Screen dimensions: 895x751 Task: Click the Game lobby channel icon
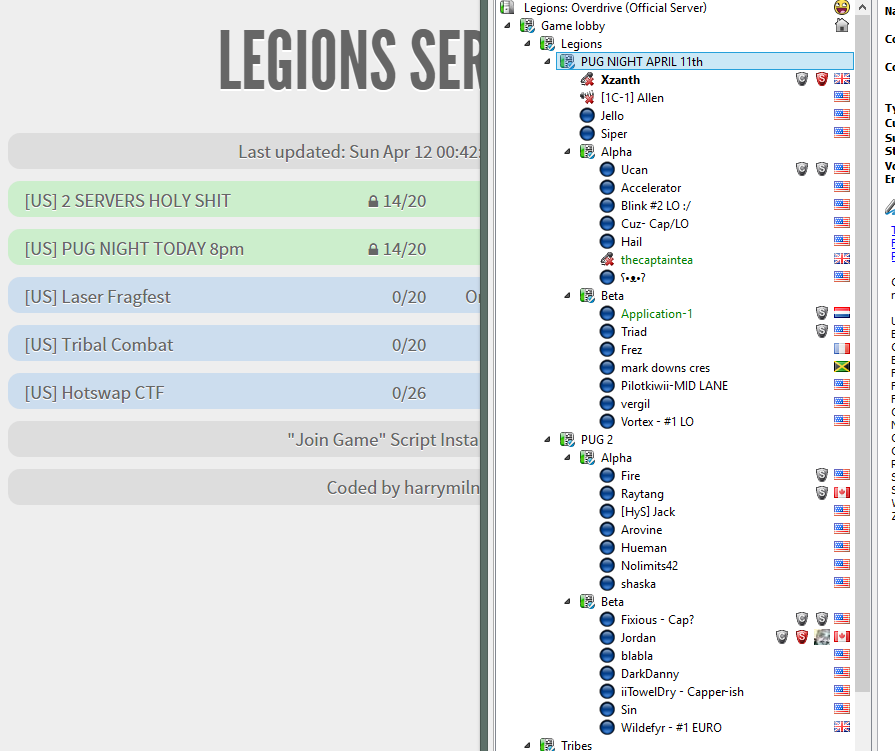tap(527, 26)
